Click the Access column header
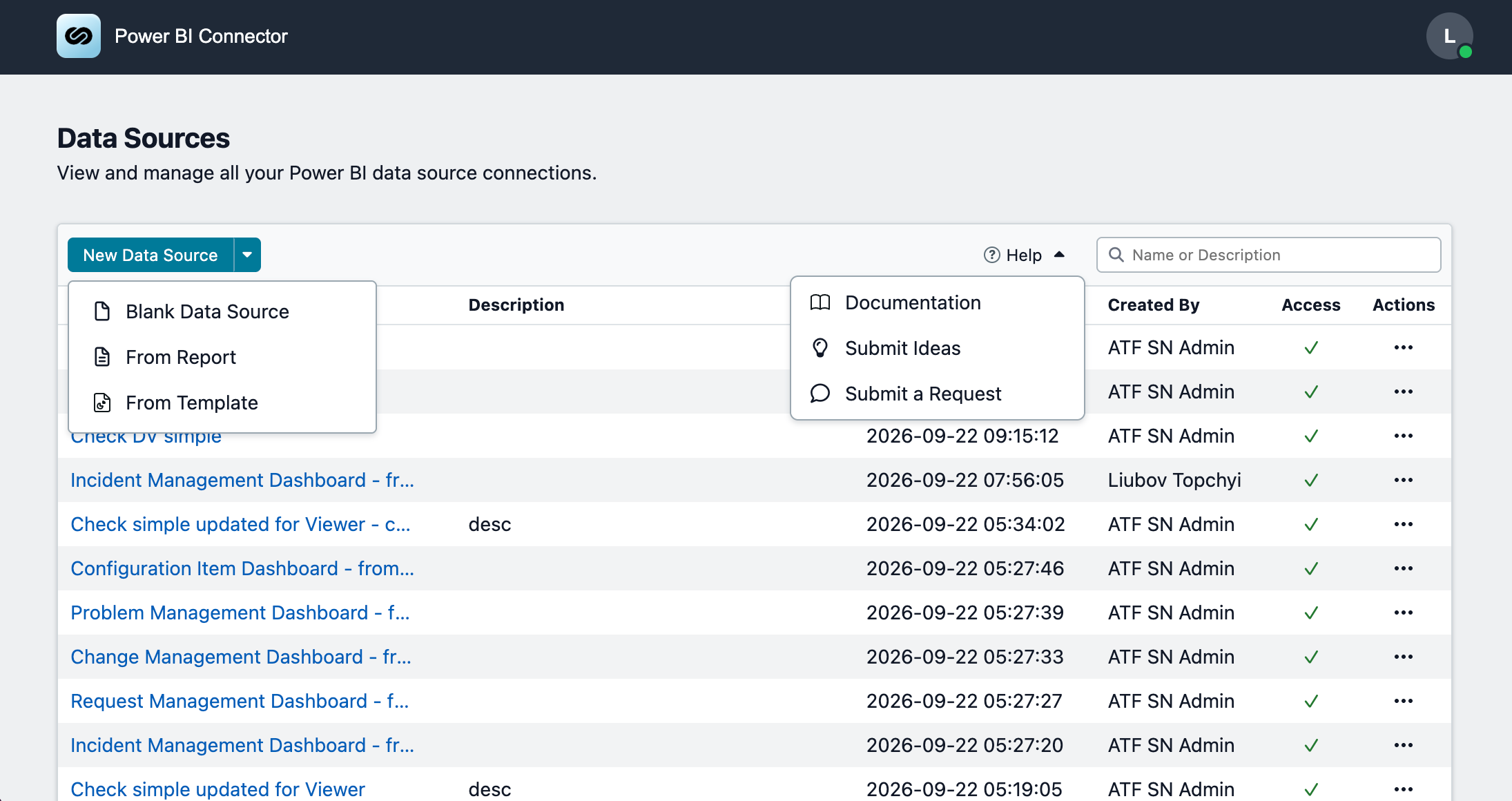 pyautogui.click(x=1311, y=305)
